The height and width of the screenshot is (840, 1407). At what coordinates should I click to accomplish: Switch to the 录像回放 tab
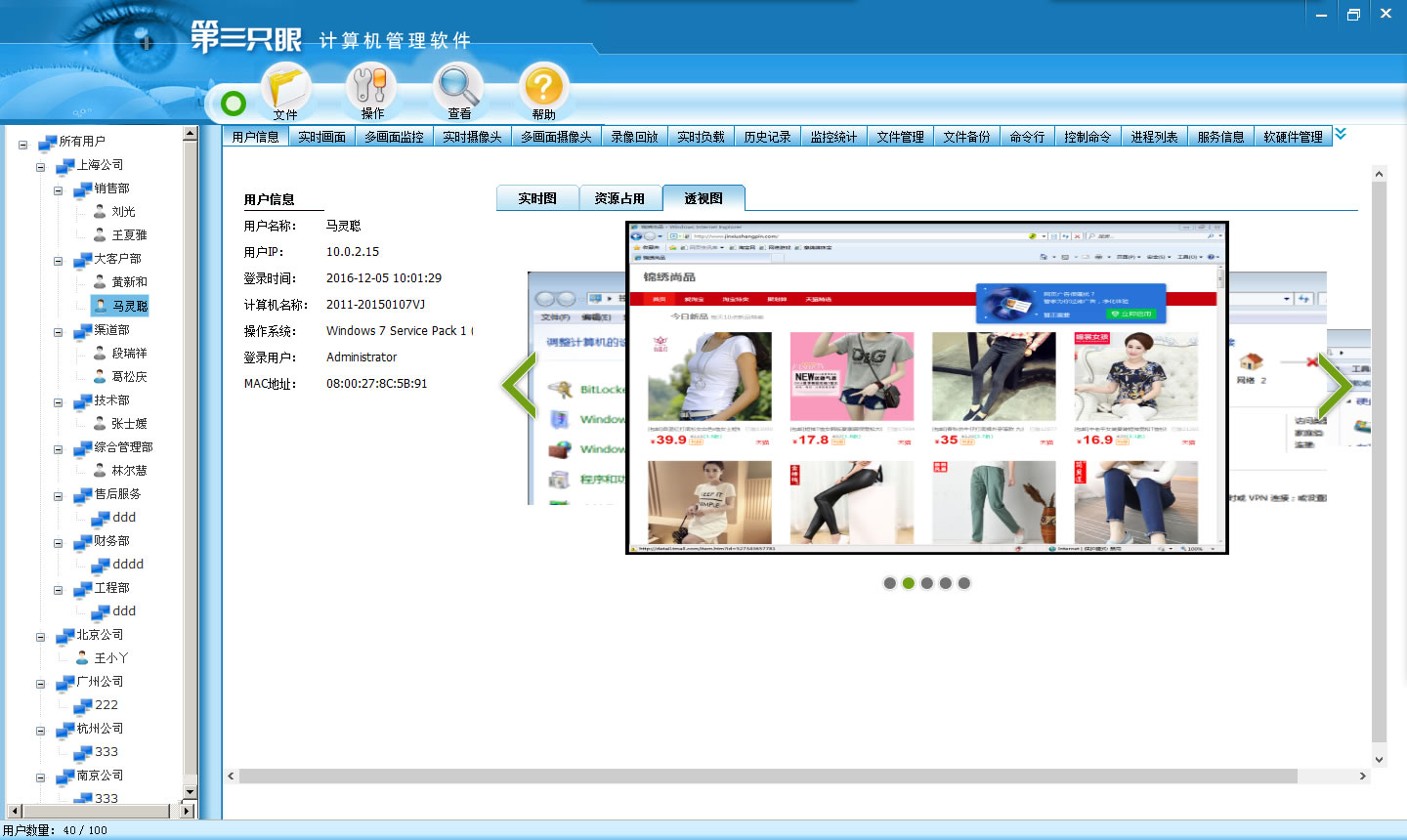[634, 137]
